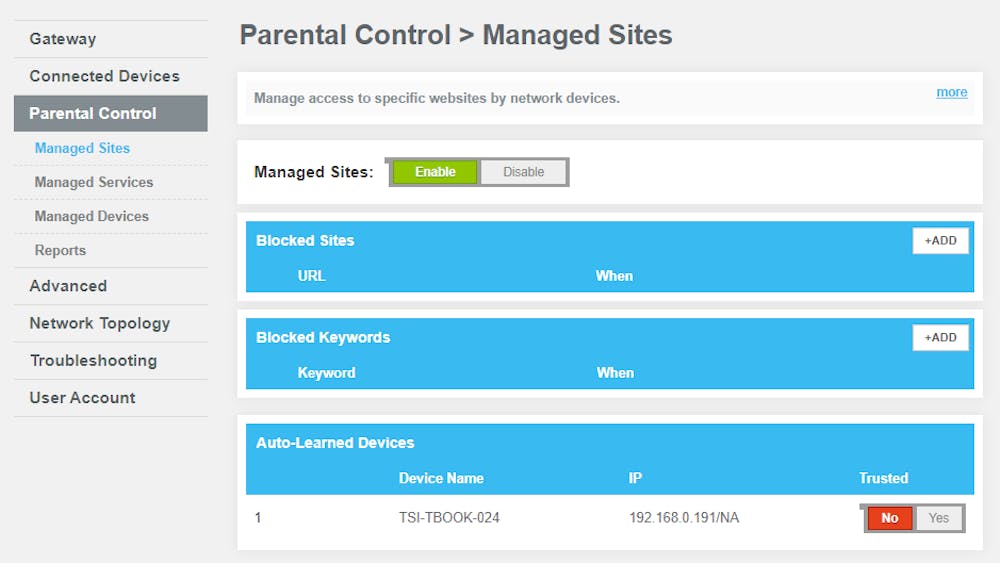The height and width of the screenshot is (563, 1000).
Task: Add a new blocked keyword
Action: click(x=940, y=338)
